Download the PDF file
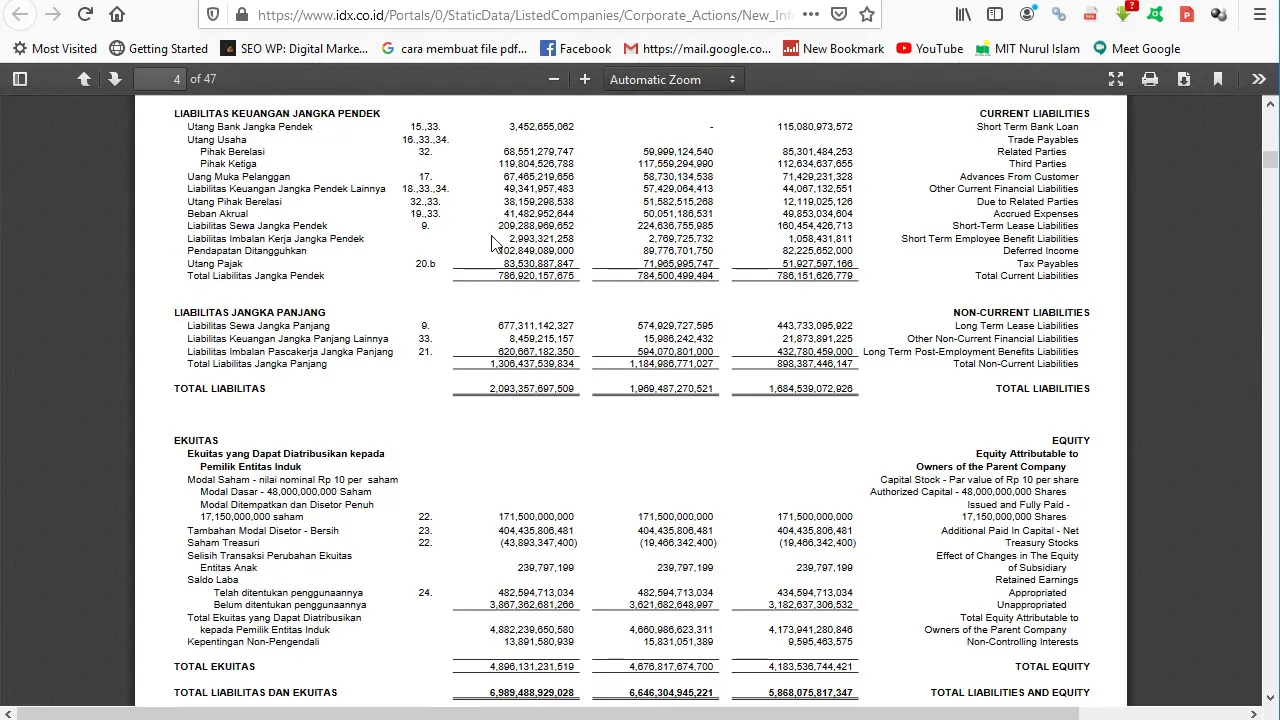The image size is (1280, 720). click(1184, 79)
